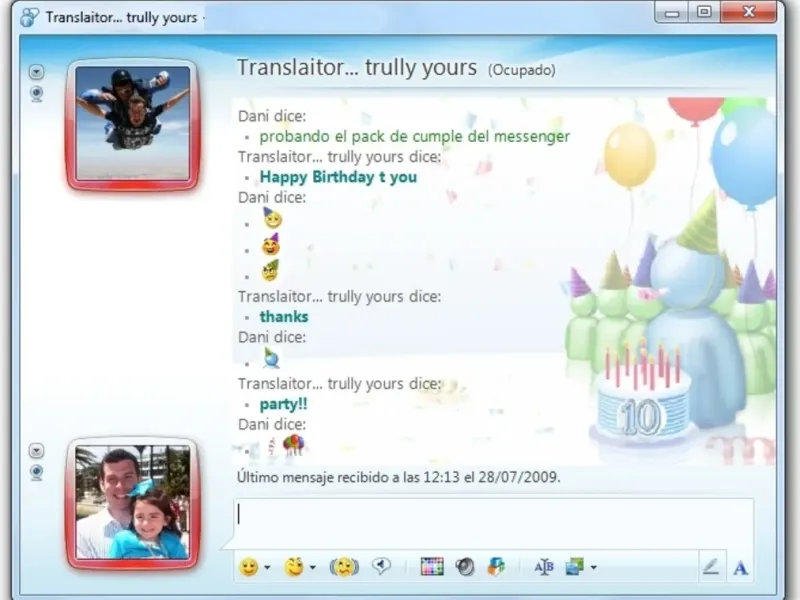Image resolution: width=800 pixels, height=600 pixels.
Task: Start a voice clip with the speech icon
Action: [381, 566]
